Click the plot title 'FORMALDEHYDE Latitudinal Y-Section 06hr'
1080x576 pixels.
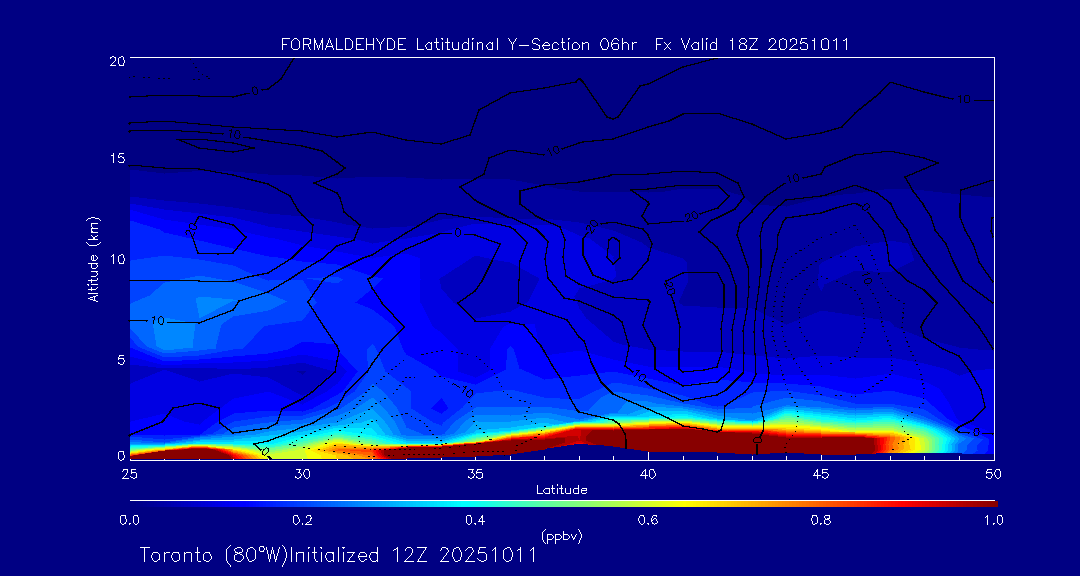point(461,45)
